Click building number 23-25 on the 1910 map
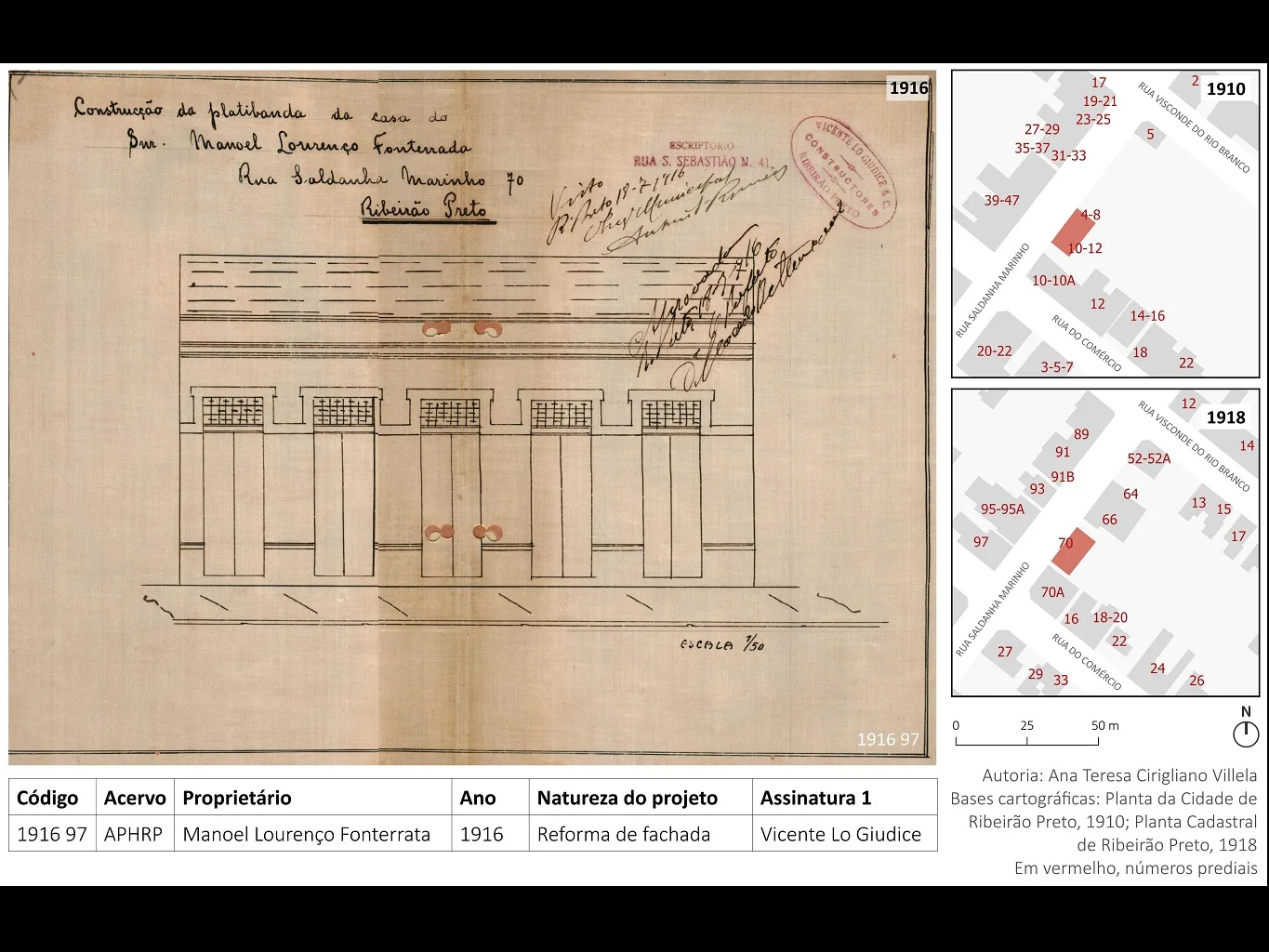Image resolution: width=1269 pixels, height=952 pixels. [1093, 119]
